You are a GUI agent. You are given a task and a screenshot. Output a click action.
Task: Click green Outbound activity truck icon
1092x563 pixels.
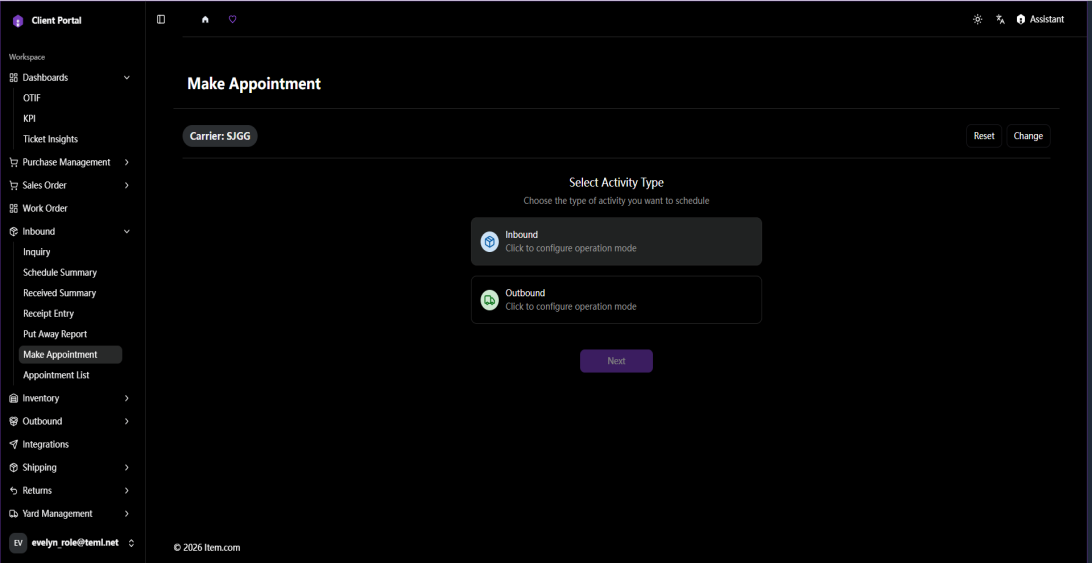point(490,300)
